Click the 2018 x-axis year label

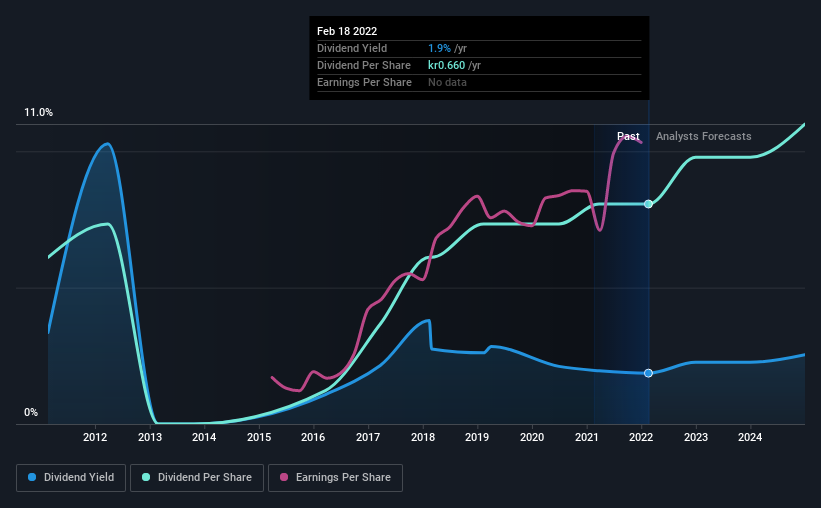click(423, 437)
